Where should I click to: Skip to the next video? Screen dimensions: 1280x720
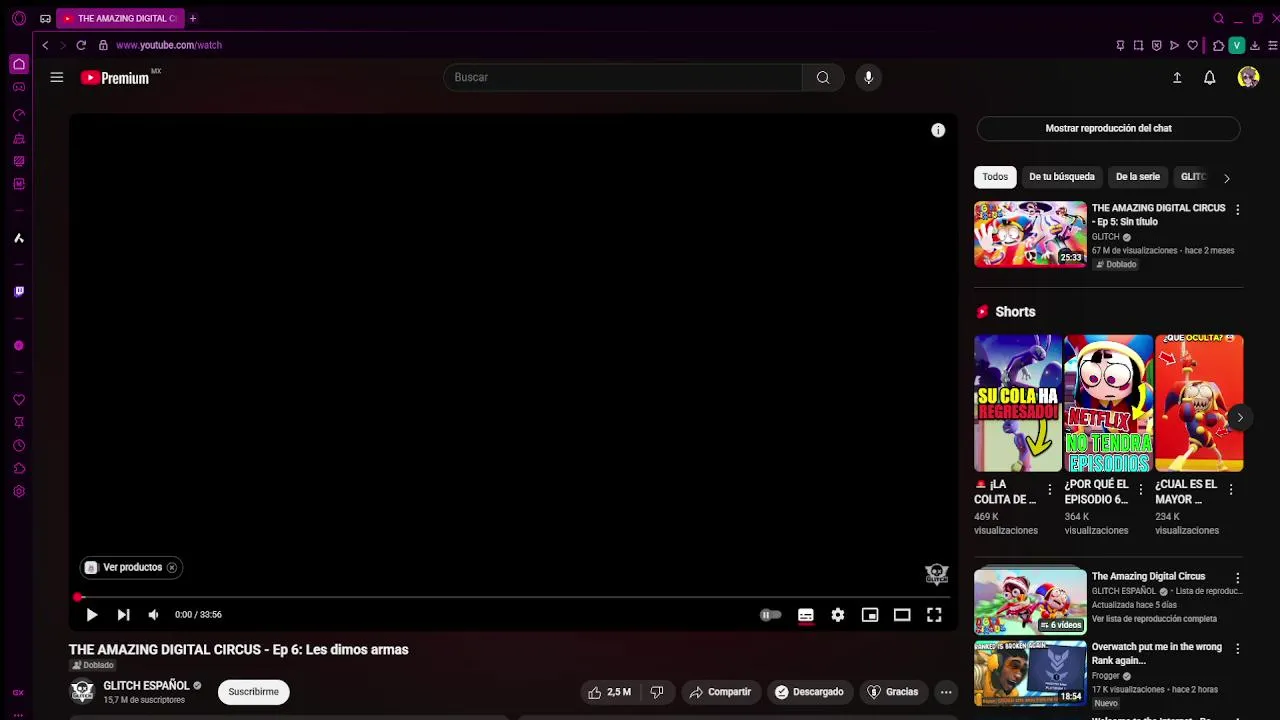pos(123,615)
